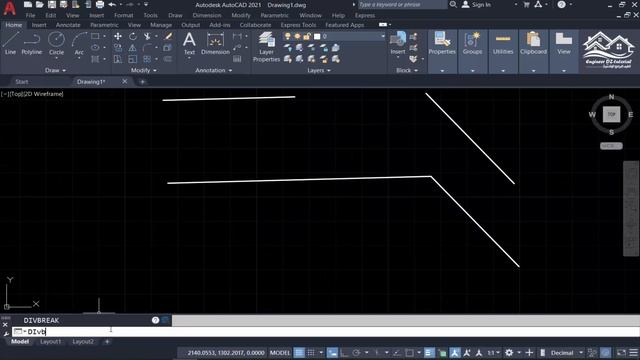Open the Format menu
This screenshot has width=640, height=360.
pyautogui.click(x=123, y=15)
